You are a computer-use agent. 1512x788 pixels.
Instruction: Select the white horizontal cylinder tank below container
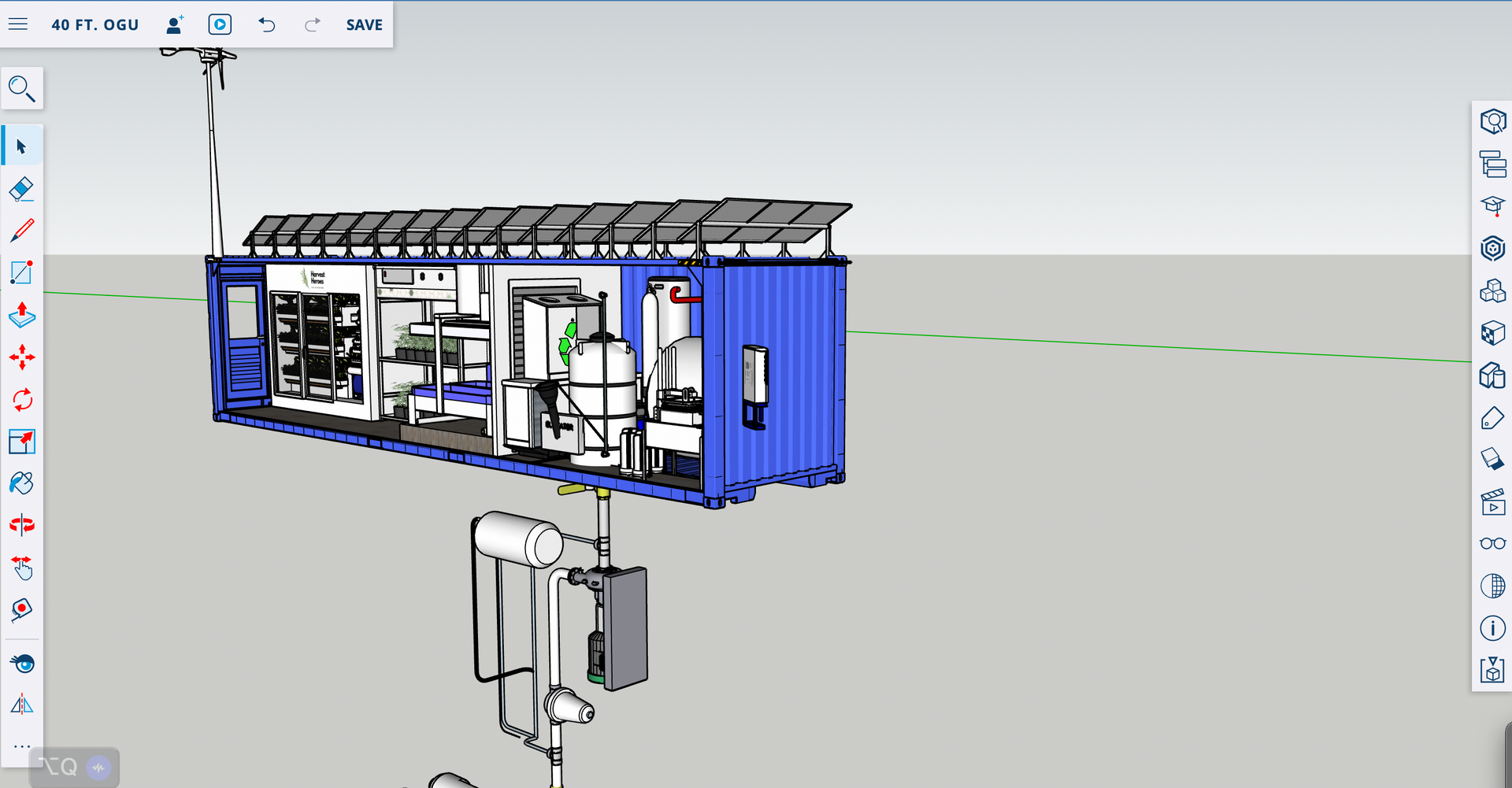519,538
